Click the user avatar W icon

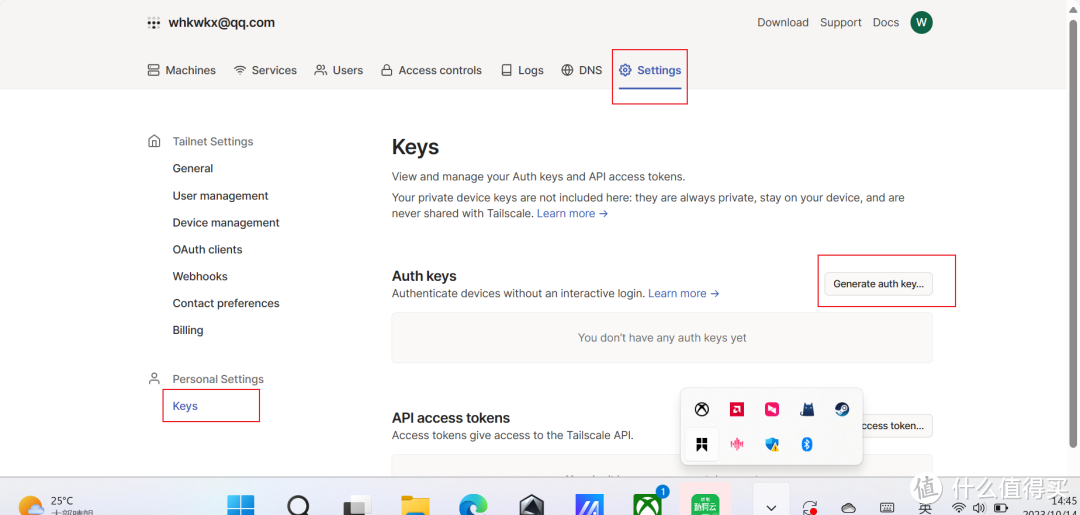click(921, 22)
